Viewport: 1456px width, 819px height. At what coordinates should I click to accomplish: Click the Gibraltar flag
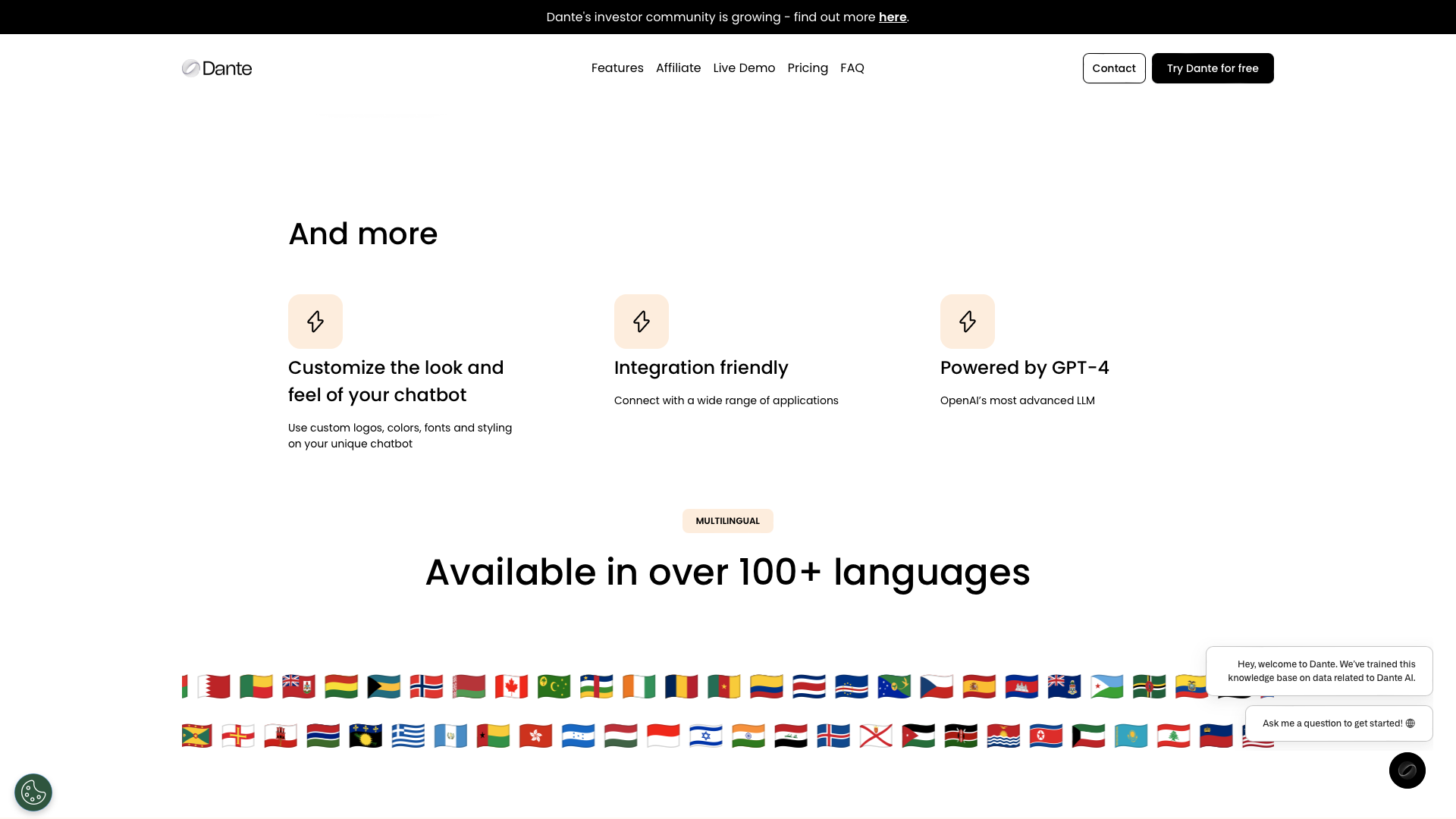point(281,736)
